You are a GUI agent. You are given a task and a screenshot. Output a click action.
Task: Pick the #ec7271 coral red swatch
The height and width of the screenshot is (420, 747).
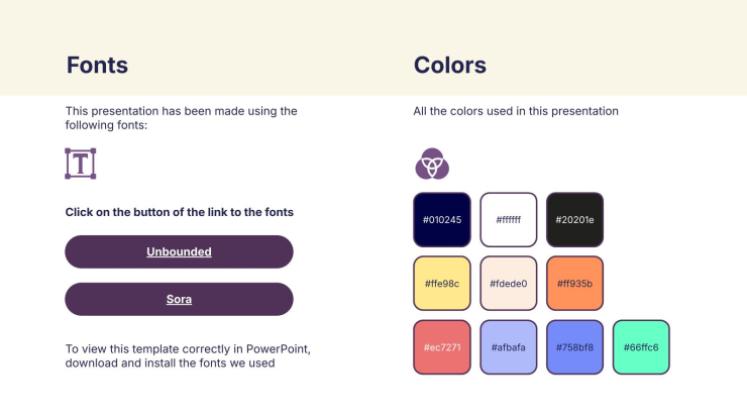click(442, 347)
